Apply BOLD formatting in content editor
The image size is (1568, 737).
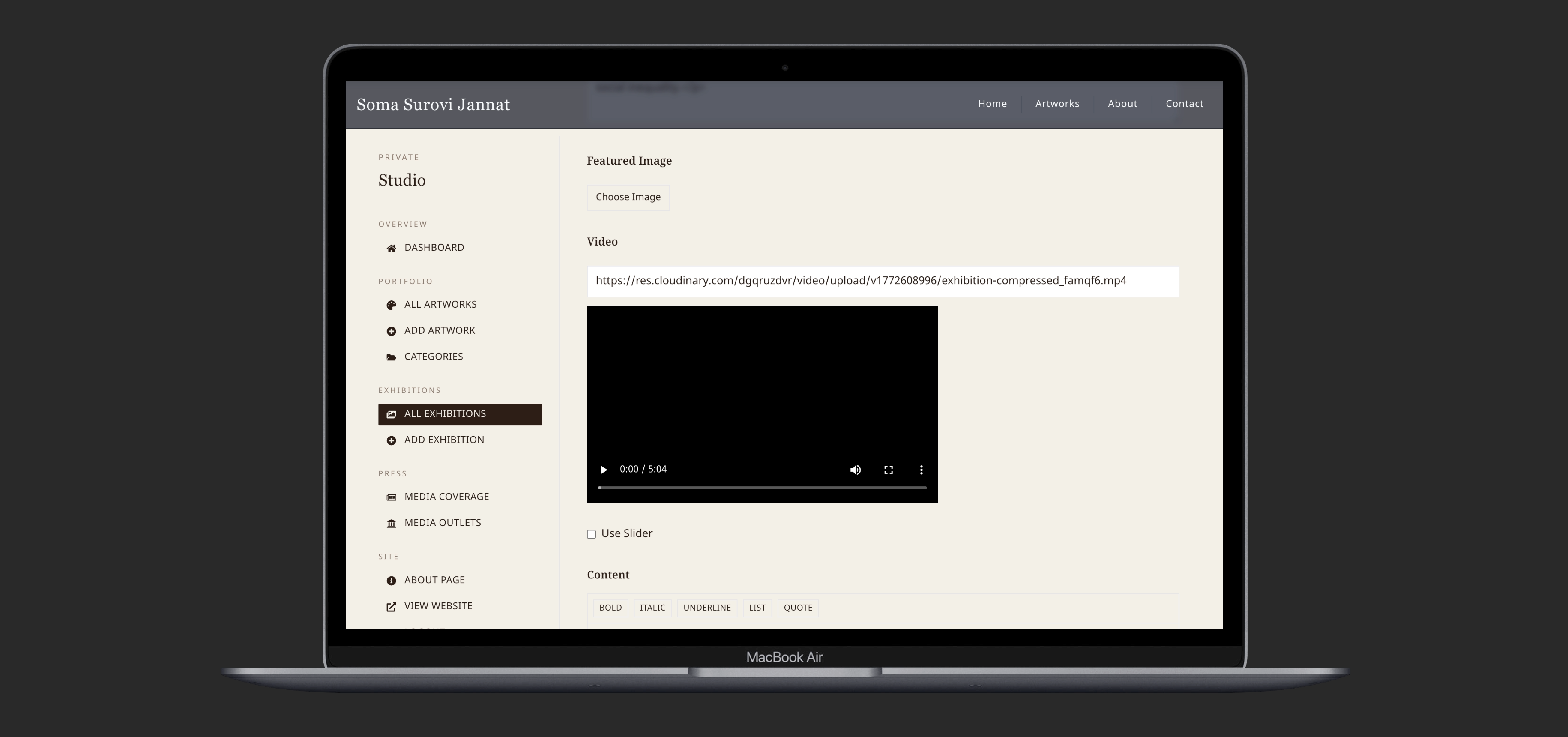coord(610,608)
